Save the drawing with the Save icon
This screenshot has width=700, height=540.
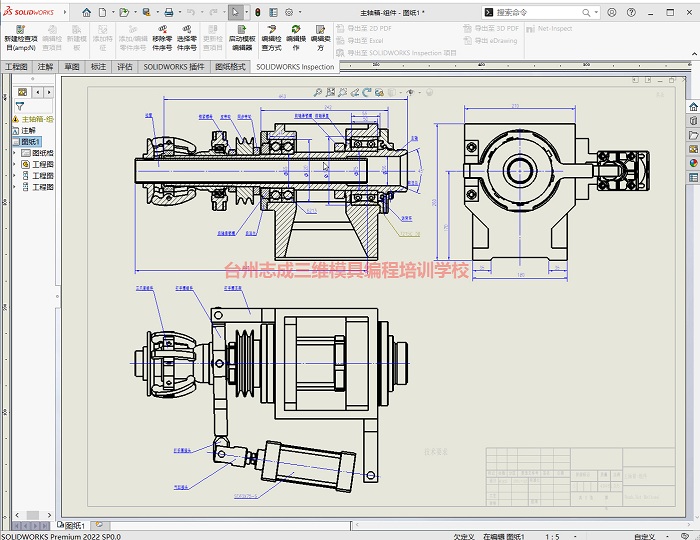click(x=146, y=12)
